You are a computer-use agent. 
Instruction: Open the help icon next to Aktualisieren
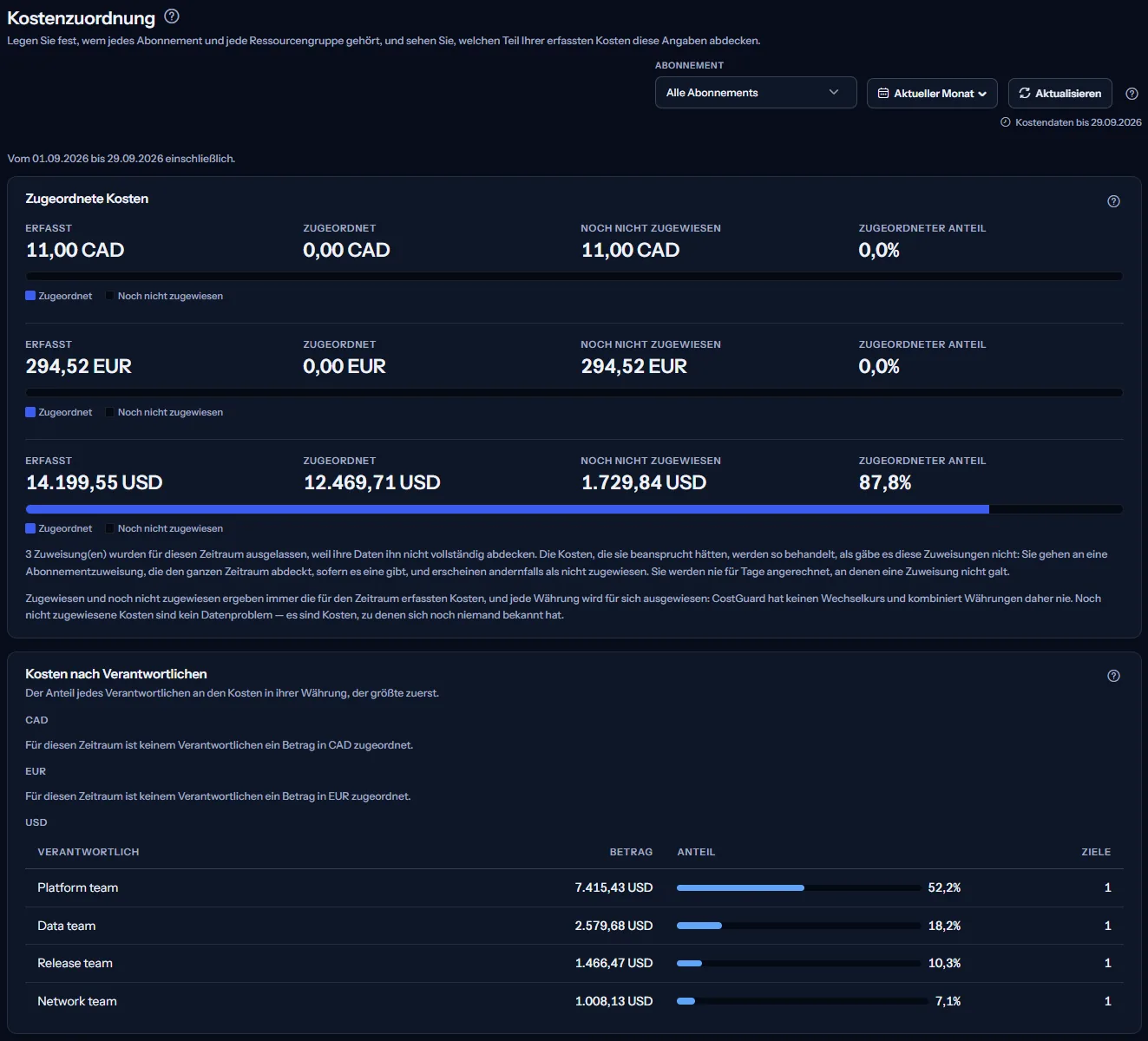(x=1132, y=94)
